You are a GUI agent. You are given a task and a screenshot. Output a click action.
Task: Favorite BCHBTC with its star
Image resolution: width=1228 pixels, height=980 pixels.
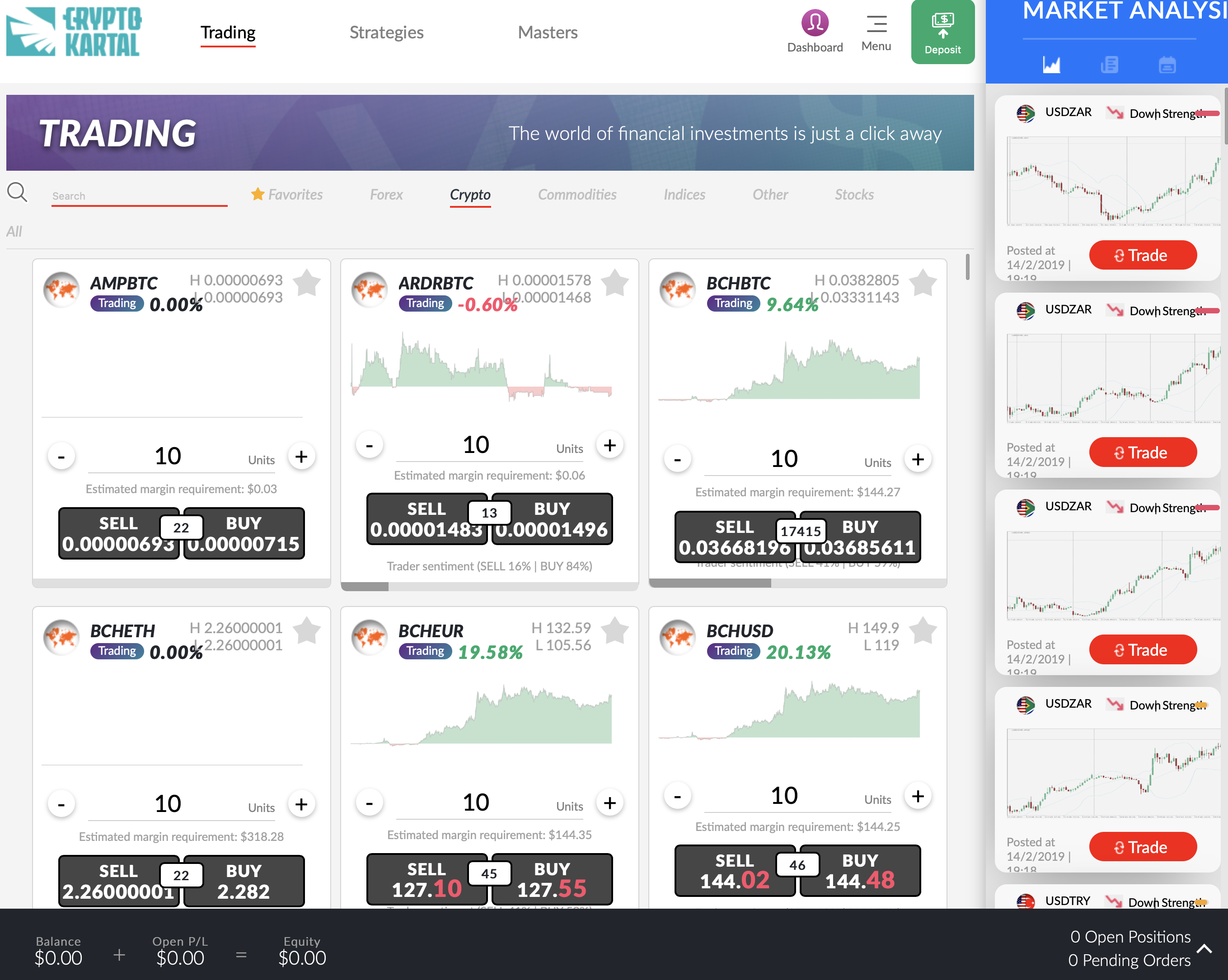click(x=923, y=282)
